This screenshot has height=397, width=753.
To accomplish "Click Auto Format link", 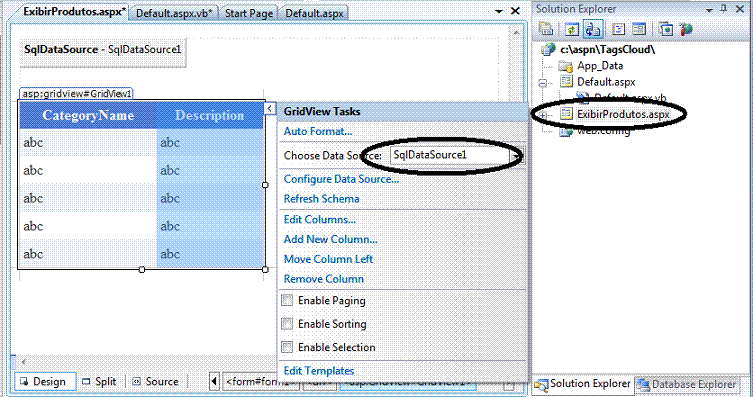I will [317, 131].
